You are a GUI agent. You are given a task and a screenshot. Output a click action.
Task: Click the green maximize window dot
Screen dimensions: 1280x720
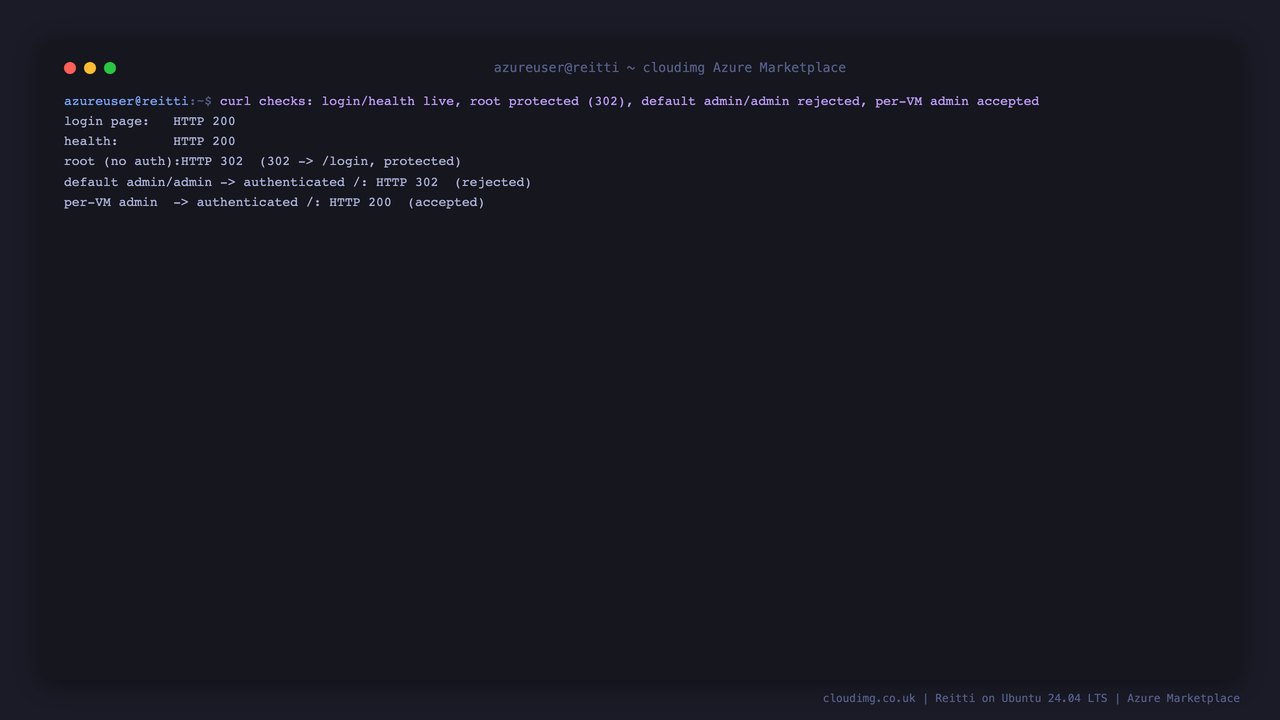click(x=110, y=68)
